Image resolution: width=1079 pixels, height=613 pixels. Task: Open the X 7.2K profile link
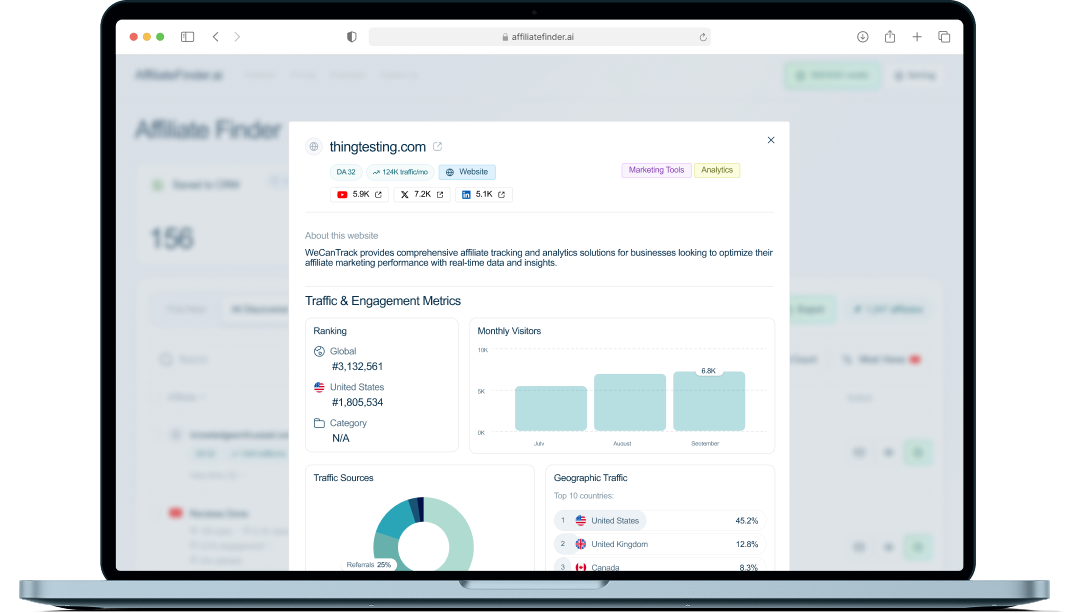pos(422,195)
